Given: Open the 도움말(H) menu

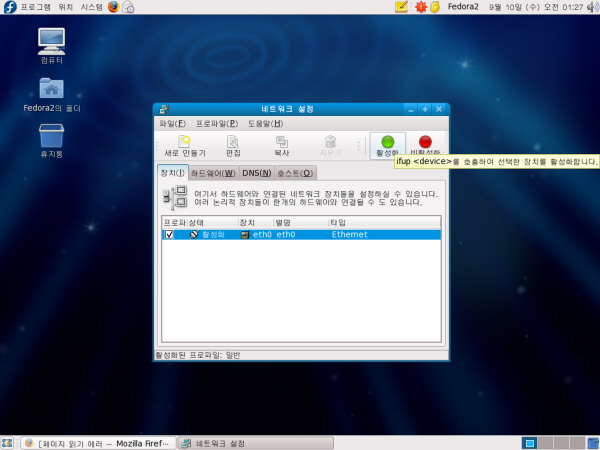Looking at the screenshot, I should pos(266,124).
